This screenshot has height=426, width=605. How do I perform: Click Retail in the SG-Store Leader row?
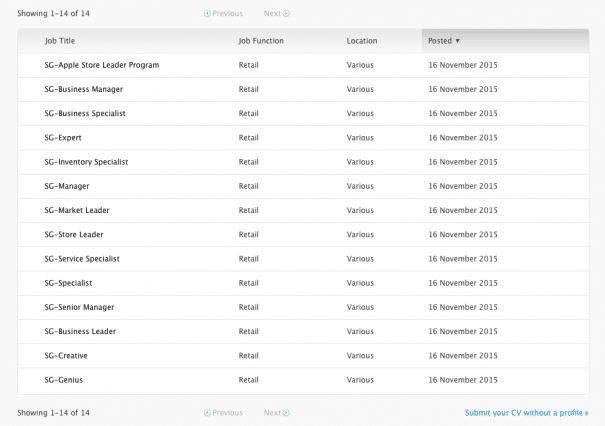point(248,235)
